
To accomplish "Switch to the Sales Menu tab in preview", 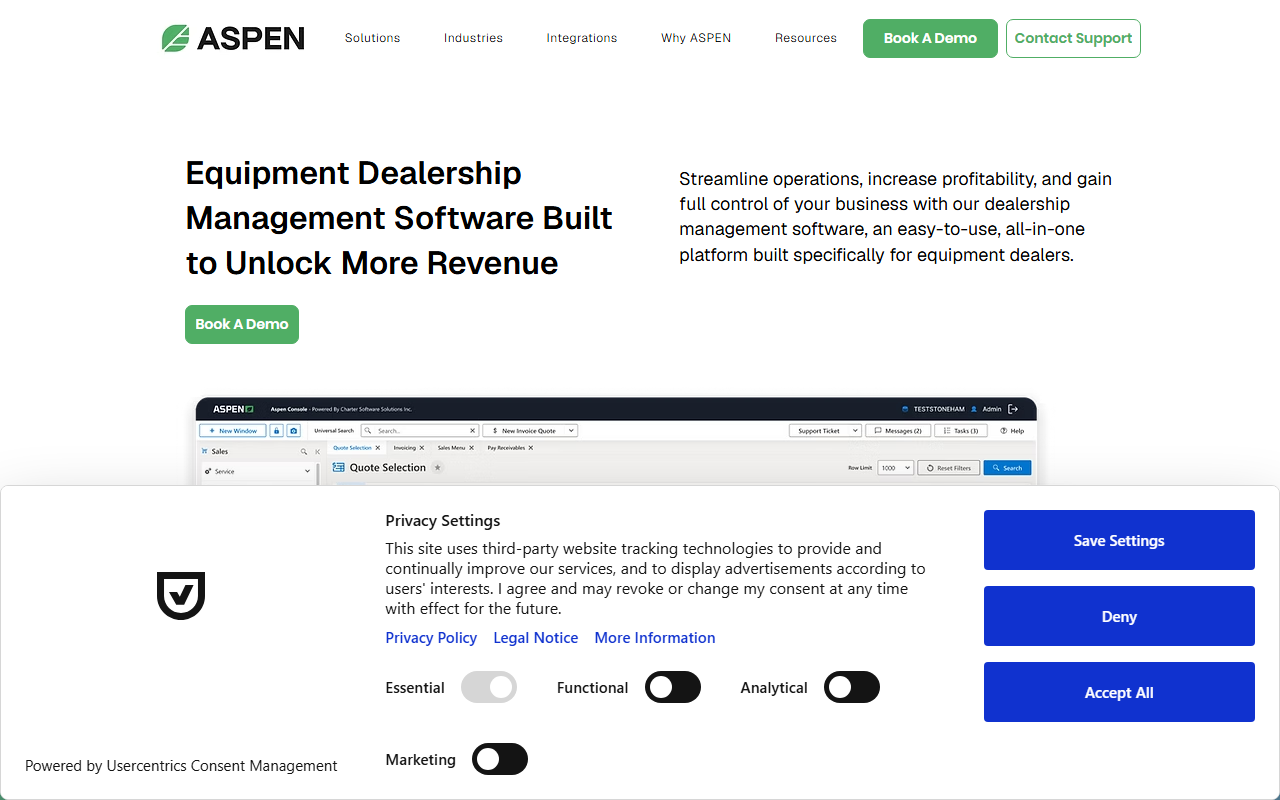I will coord(451,448).
